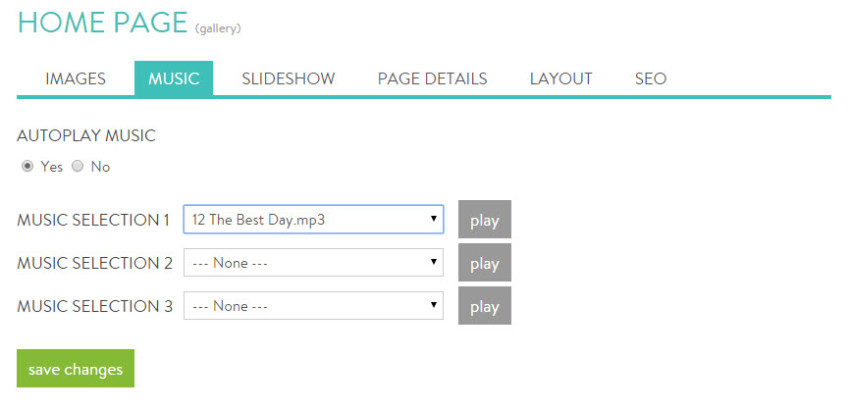Switch to the SEO tab
Viewport: 850px width, 410px height.
click(x=651, y=79)
